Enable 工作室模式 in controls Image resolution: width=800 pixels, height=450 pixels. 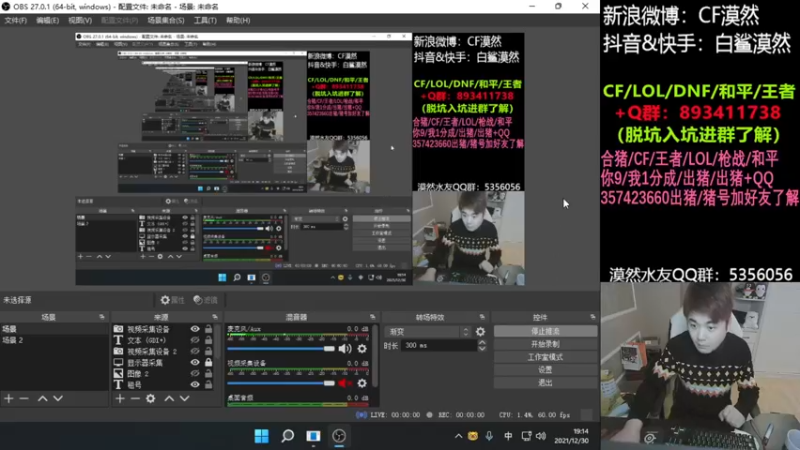point(545,357)
